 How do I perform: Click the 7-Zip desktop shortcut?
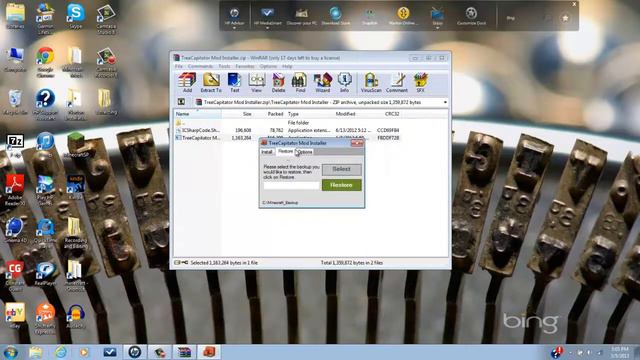coord(15,146)
